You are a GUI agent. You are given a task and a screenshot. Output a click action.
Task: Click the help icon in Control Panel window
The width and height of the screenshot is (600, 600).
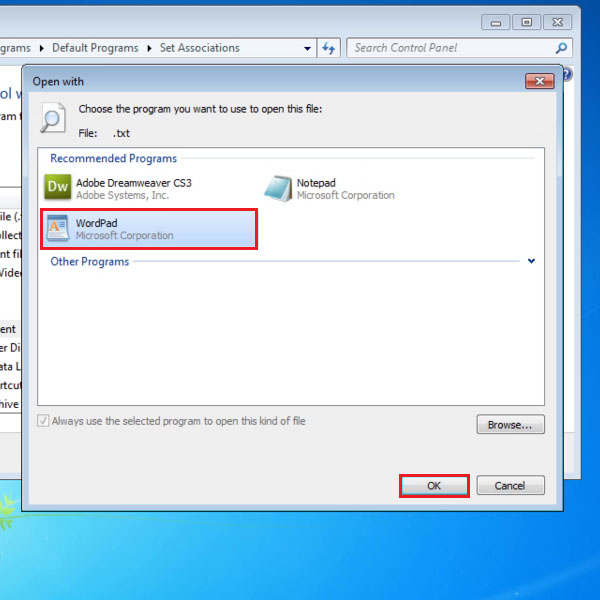coord(567,74)
